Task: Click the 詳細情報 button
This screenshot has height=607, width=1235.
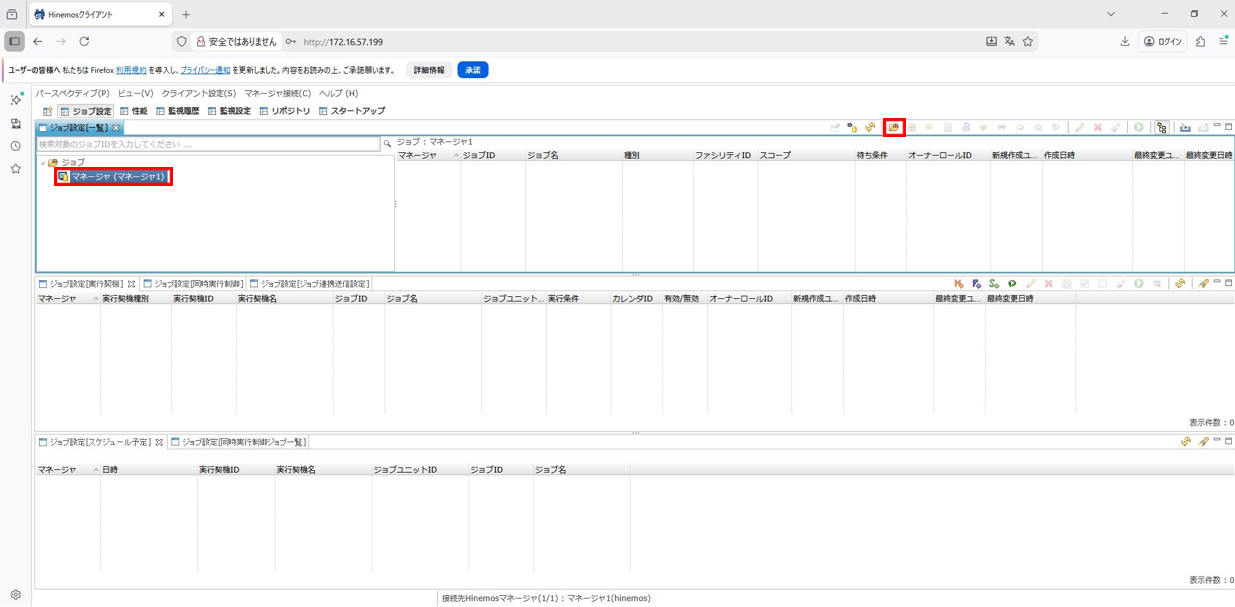Action: (429, 70)
